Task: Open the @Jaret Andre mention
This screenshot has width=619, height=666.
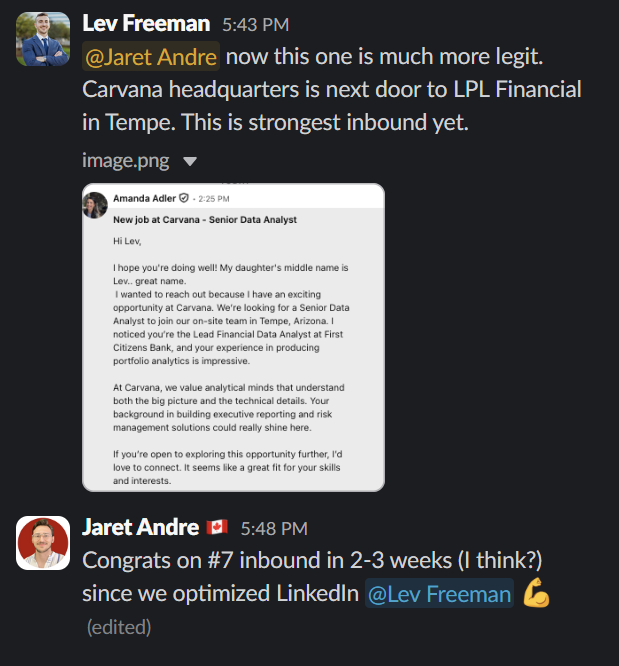Action: (151, 56)
